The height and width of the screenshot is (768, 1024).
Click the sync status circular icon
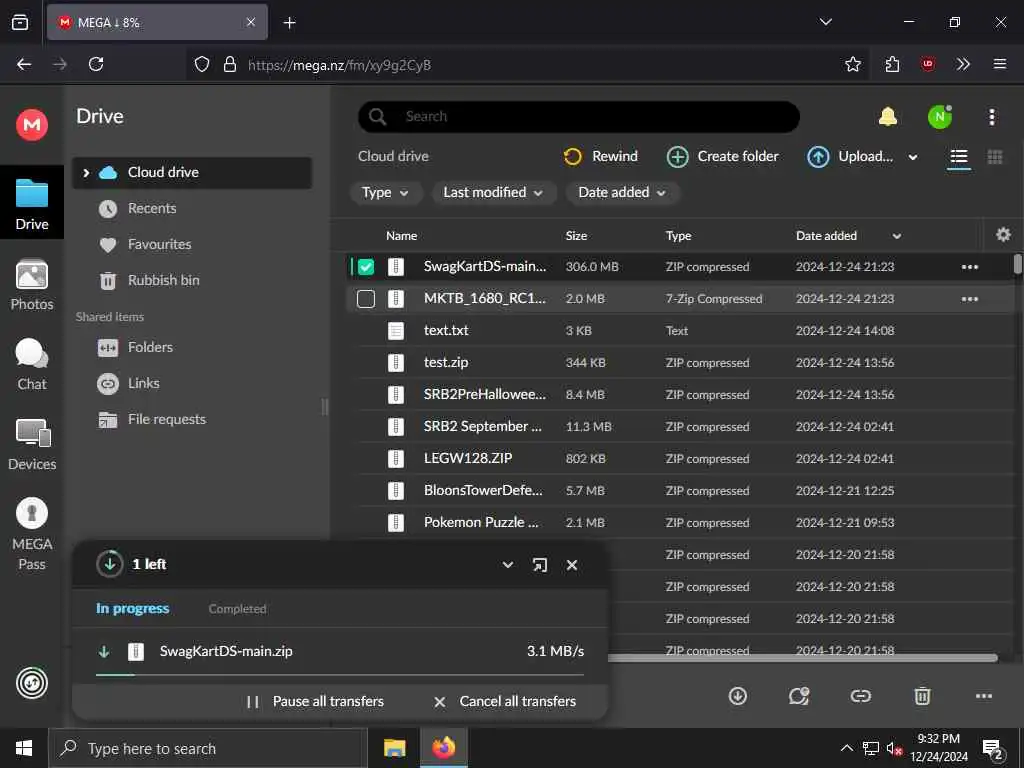[32, 683]
